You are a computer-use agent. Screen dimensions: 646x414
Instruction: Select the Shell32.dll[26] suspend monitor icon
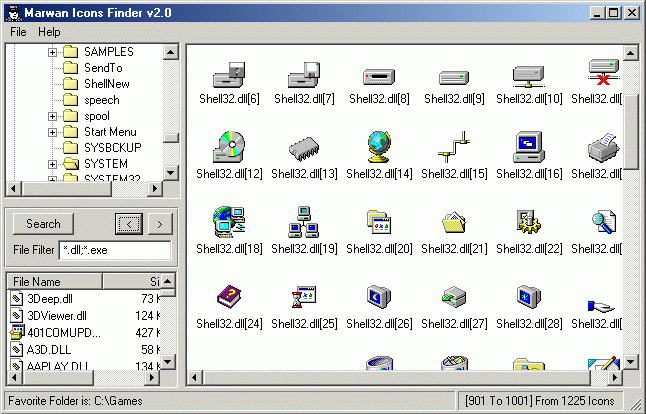(379, 297)
